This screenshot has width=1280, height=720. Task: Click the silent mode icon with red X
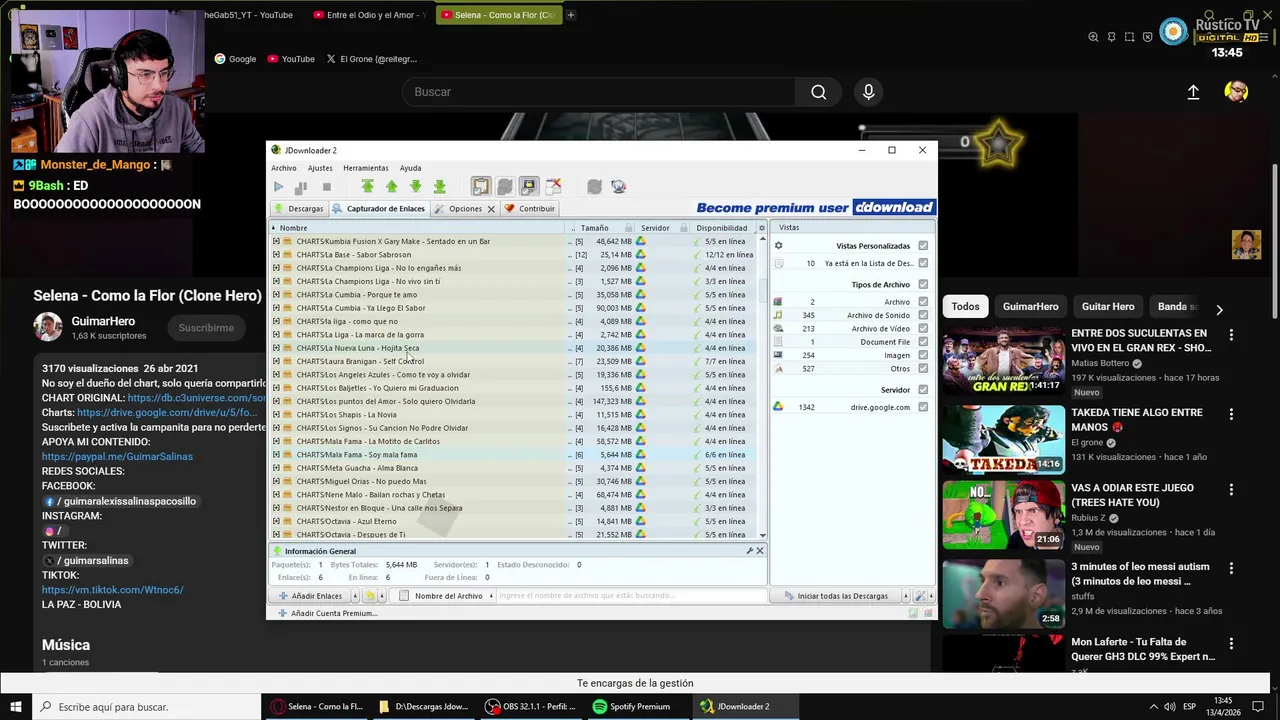[x=553, y=187]
